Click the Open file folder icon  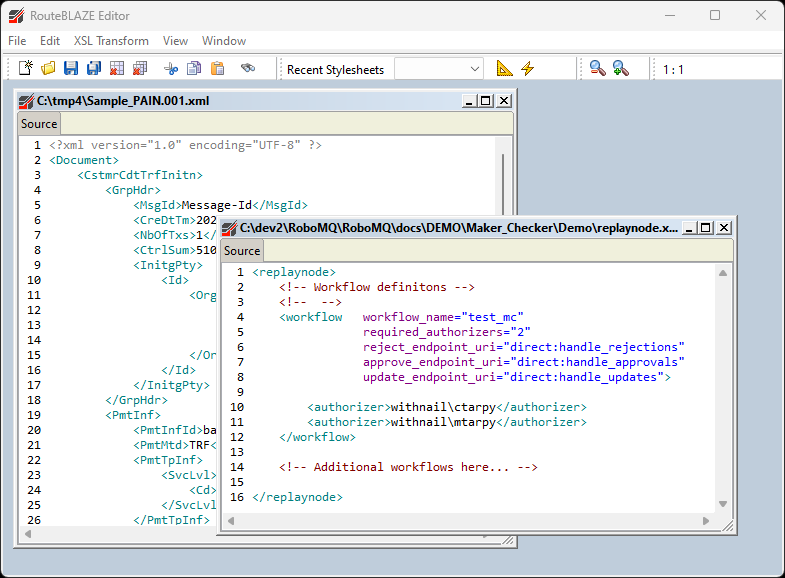tap(48, 68)
